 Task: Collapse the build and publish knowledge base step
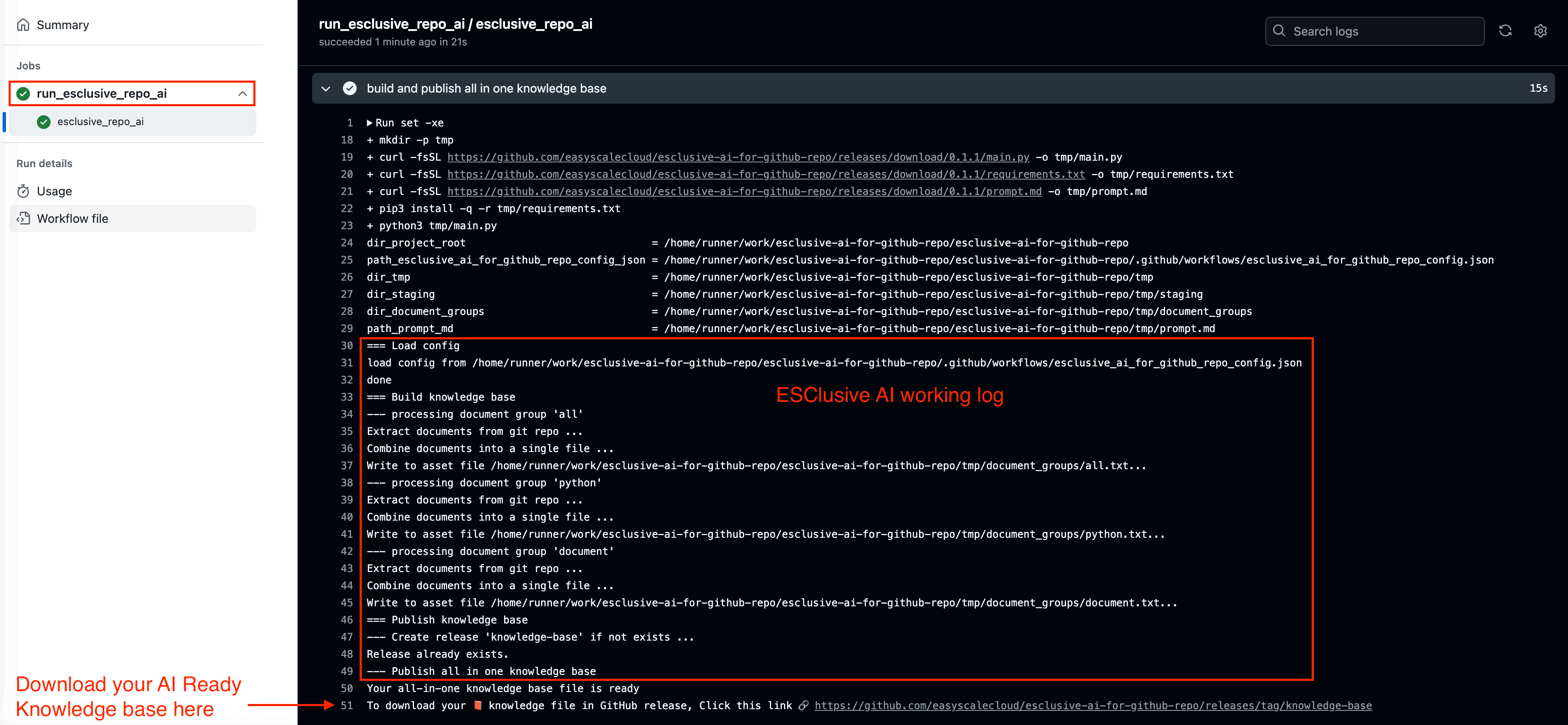[x=326, y=88]
